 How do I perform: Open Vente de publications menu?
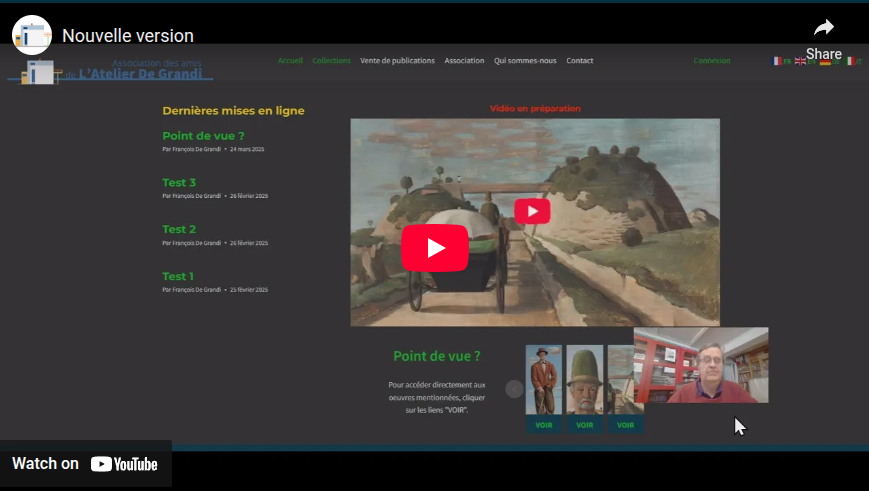pos(397,60)
